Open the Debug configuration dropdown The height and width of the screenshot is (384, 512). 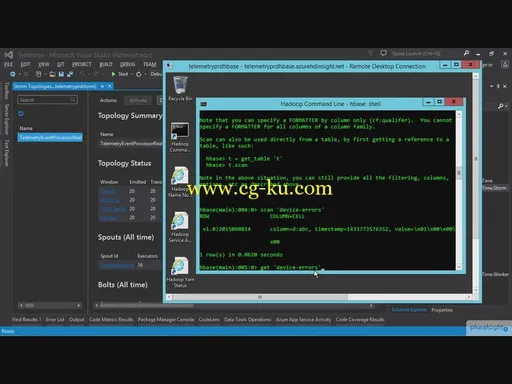tap(156, 74)
